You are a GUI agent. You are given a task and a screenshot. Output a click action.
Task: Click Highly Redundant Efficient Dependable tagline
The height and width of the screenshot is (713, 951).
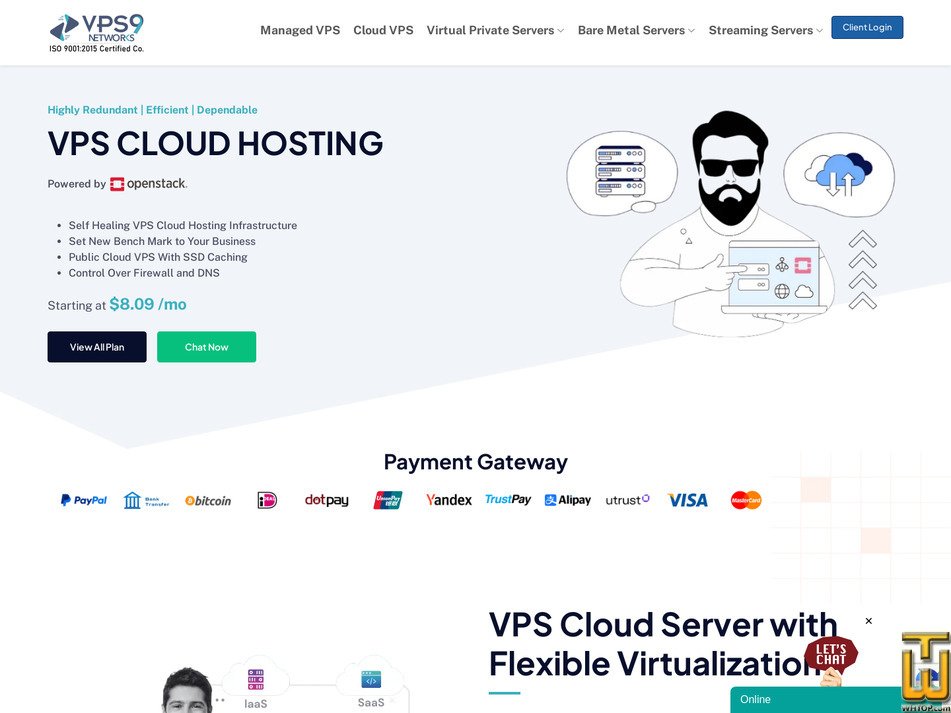(152, 110)
